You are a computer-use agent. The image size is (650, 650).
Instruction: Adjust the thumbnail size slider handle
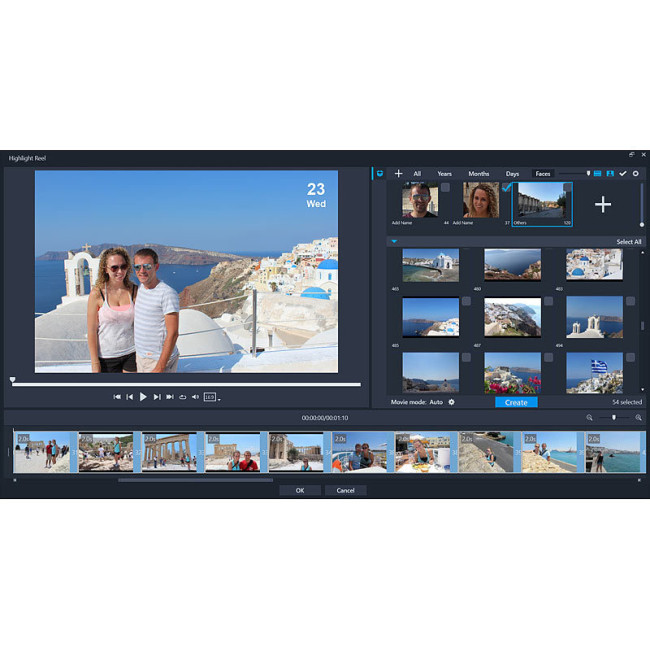tap(588, 173)
